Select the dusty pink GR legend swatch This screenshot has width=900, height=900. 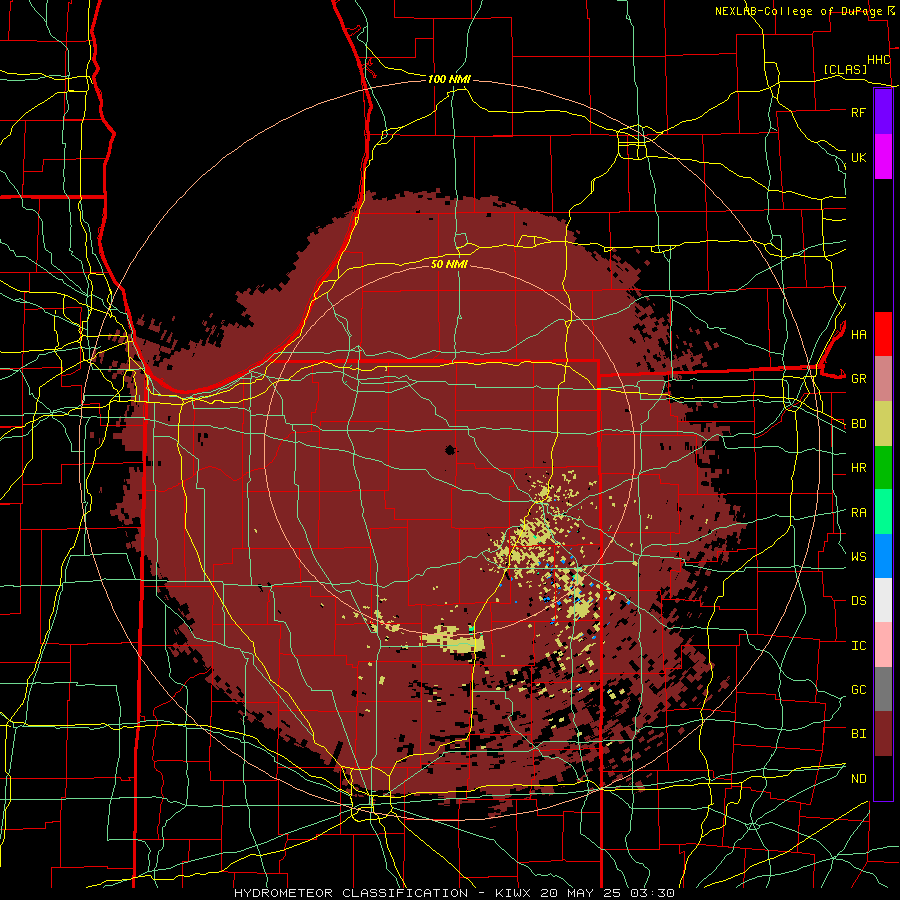[x=883, y=379]
